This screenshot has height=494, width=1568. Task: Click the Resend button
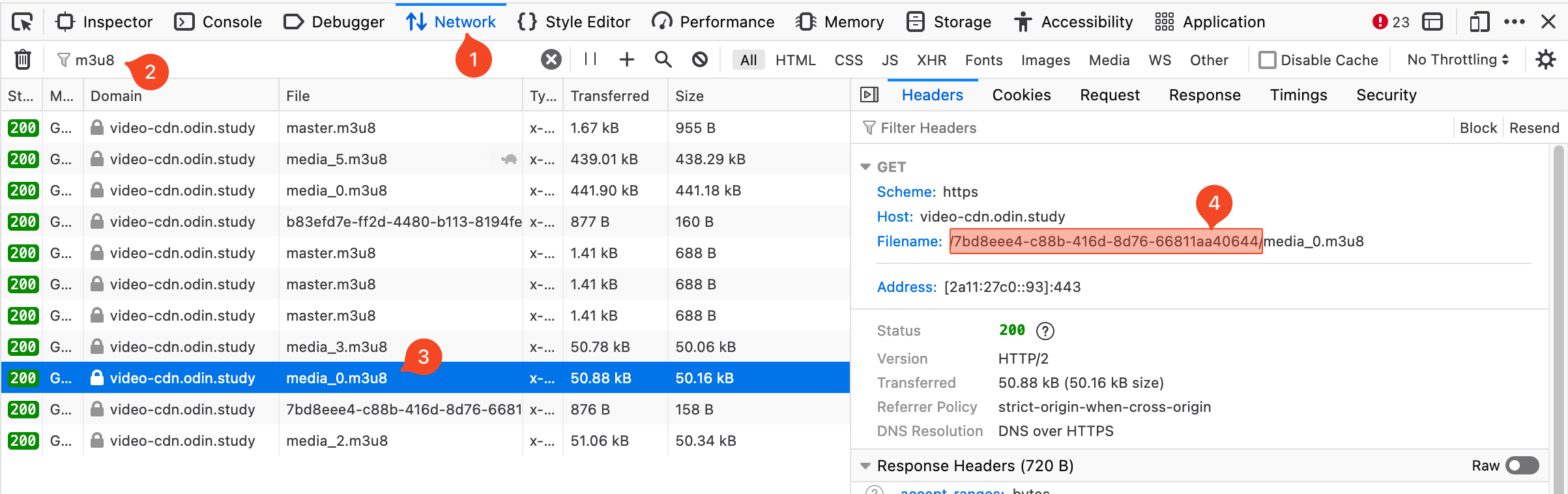[1534, 128]
